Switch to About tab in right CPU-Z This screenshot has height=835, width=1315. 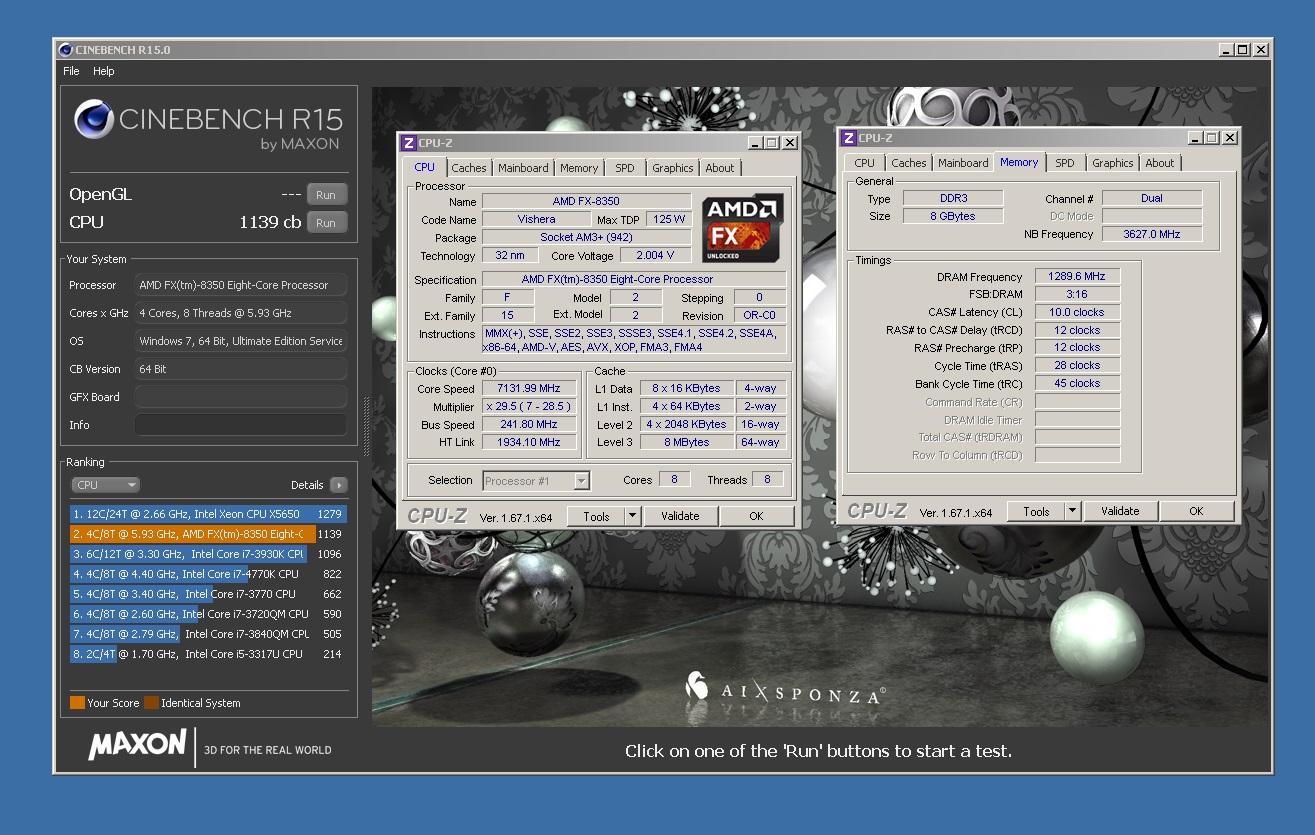pos(1160,163)
